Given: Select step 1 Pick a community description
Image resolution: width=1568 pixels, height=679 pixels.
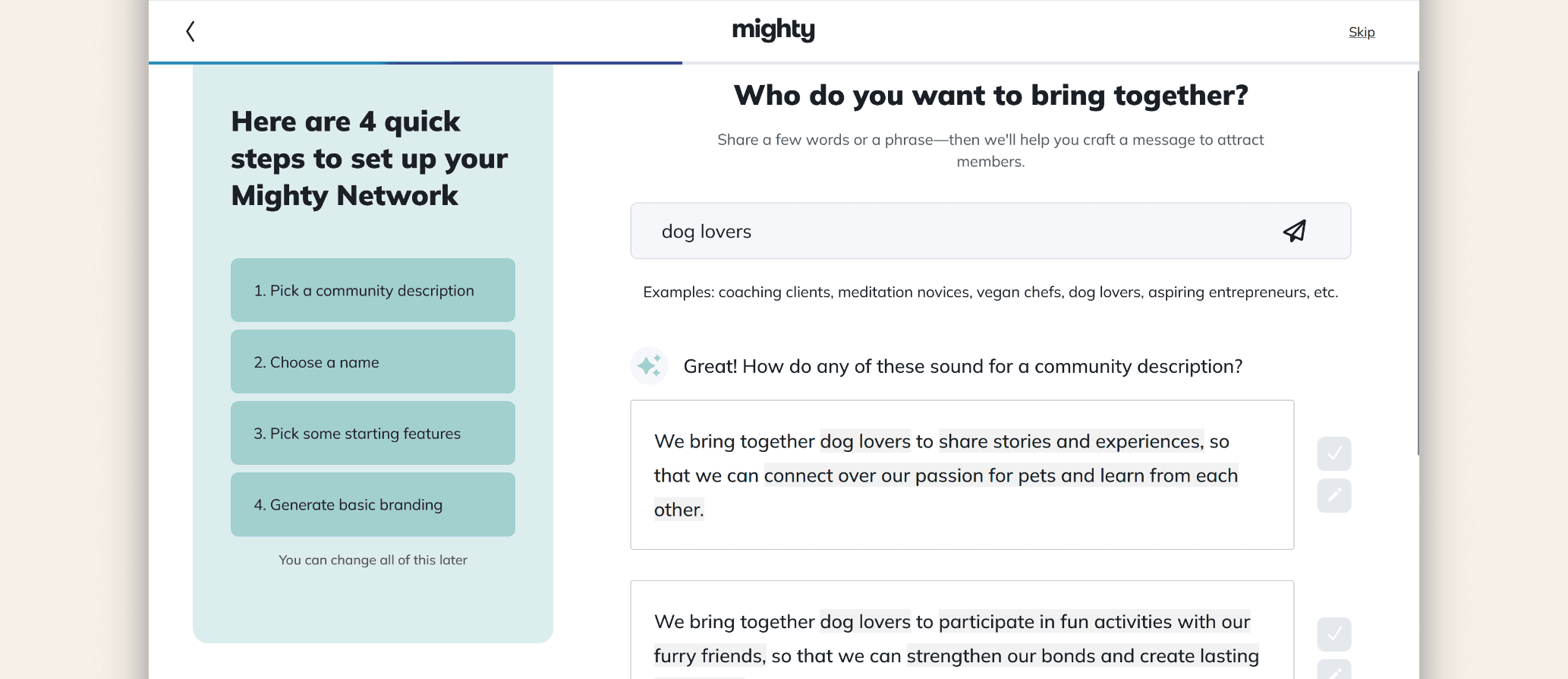Looking at the screenshot, I should coord(373,290).
